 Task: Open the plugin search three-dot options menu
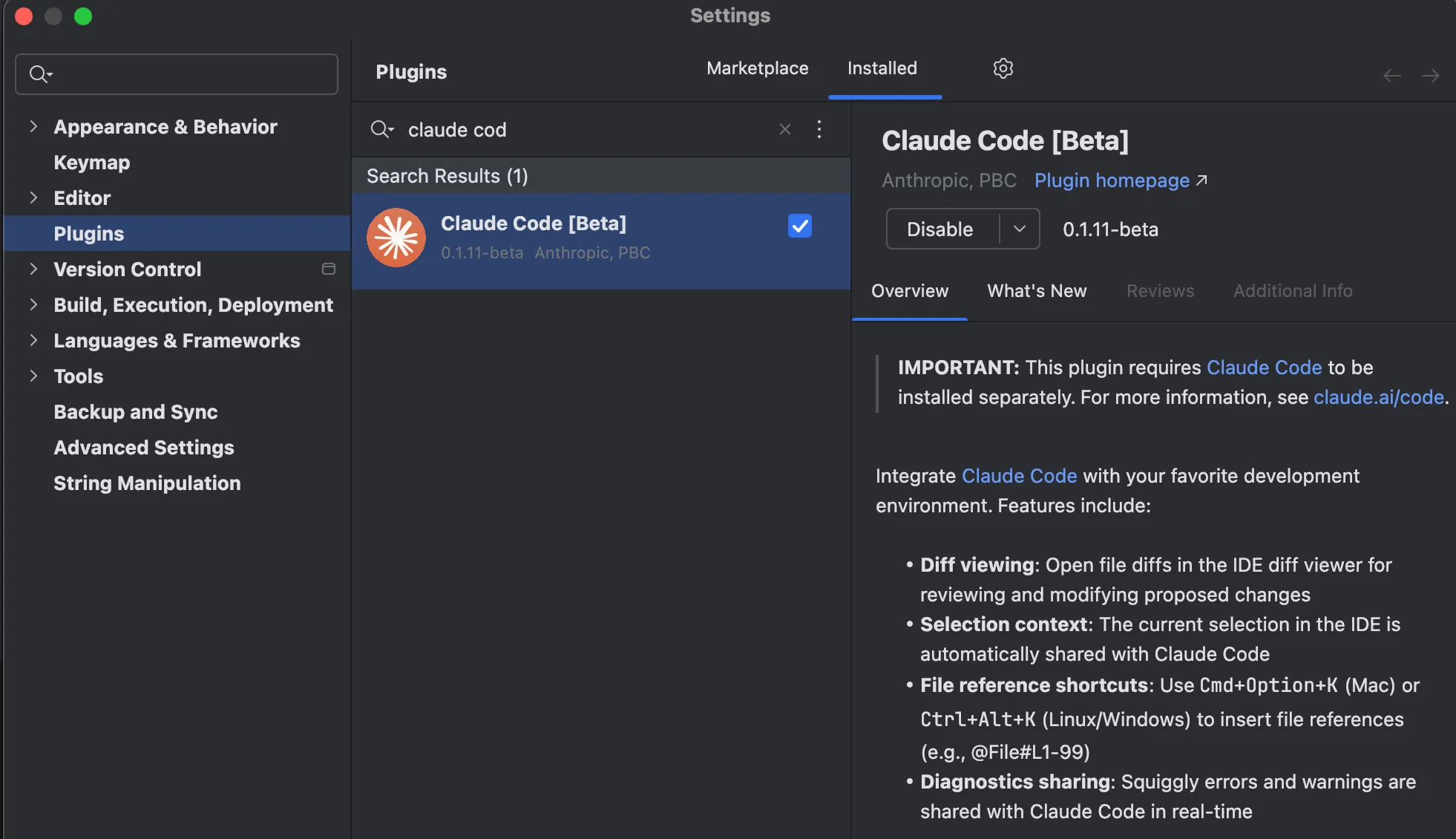click(x=819, y=129)
